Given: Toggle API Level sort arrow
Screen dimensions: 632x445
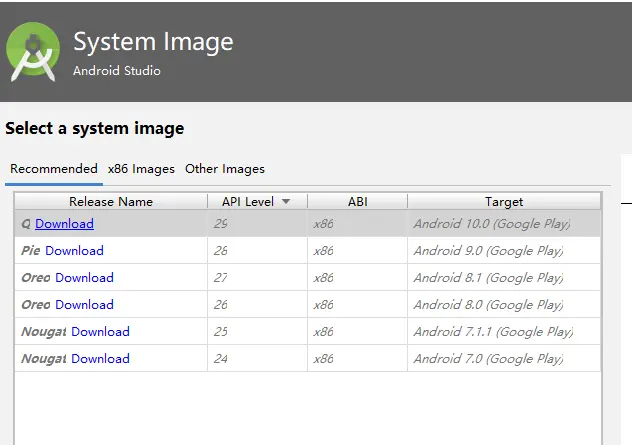Looking at the screenshot, I should coord(286,202).
